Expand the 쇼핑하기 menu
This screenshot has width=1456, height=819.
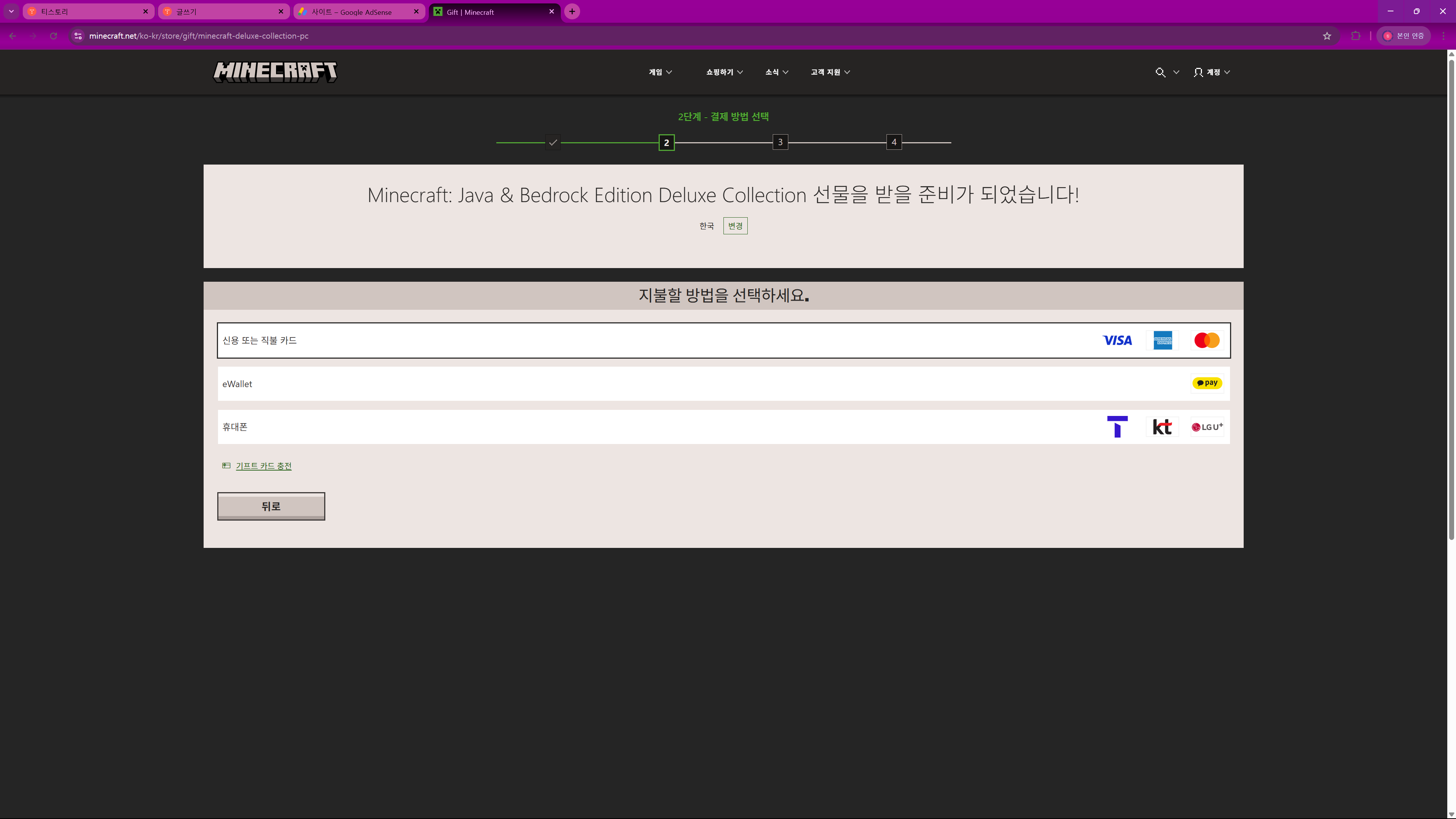pos(724,72)
